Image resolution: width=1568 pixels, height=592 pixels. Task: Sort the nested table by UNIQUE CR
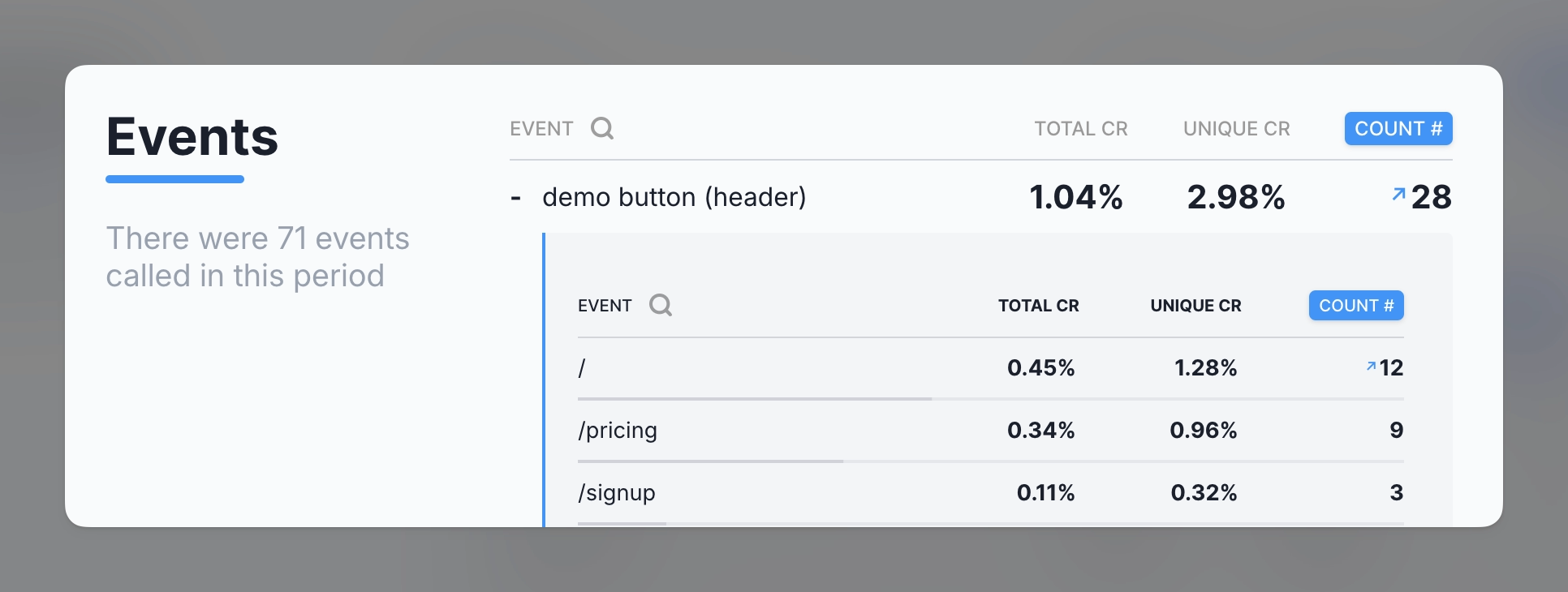point(1195,306)
